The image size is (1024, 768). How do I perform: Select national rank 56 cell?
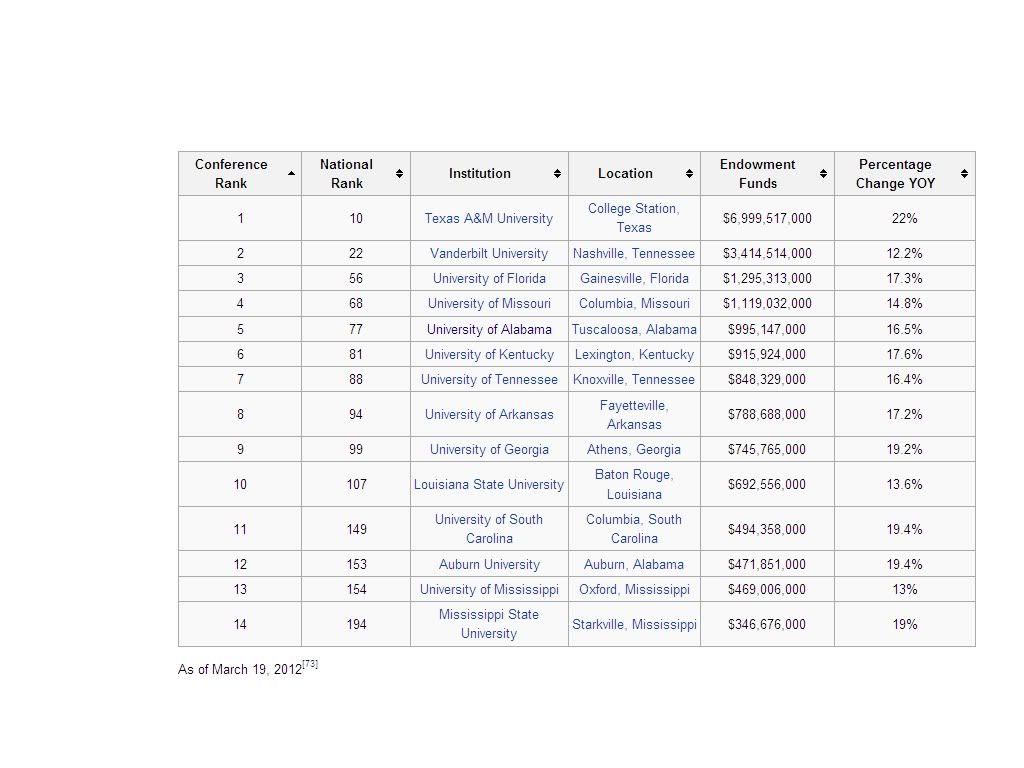(x=356, y=279)
